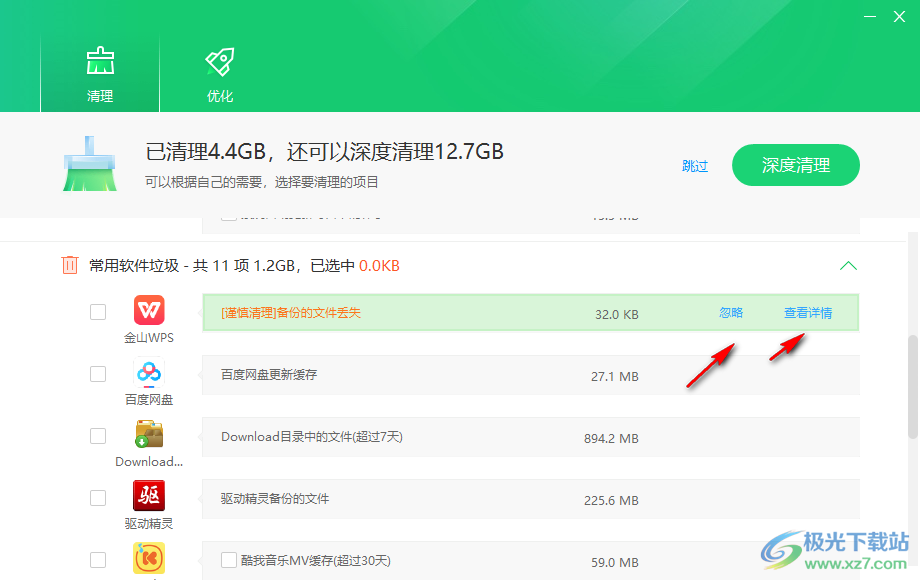Click the 金山WPS app icon
Screen dimensions: 920x580
coord(149,310)
